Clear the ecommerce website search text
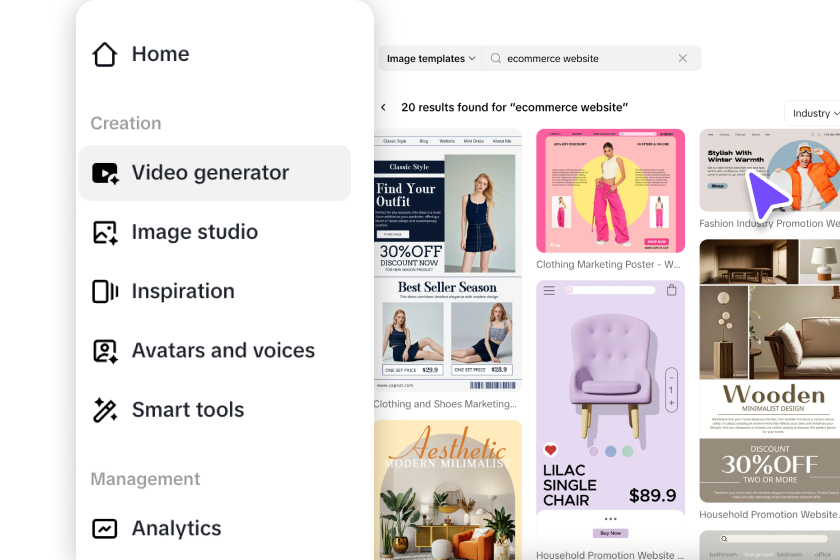This screenshot has width=840, height=560. tap(682, 58)
